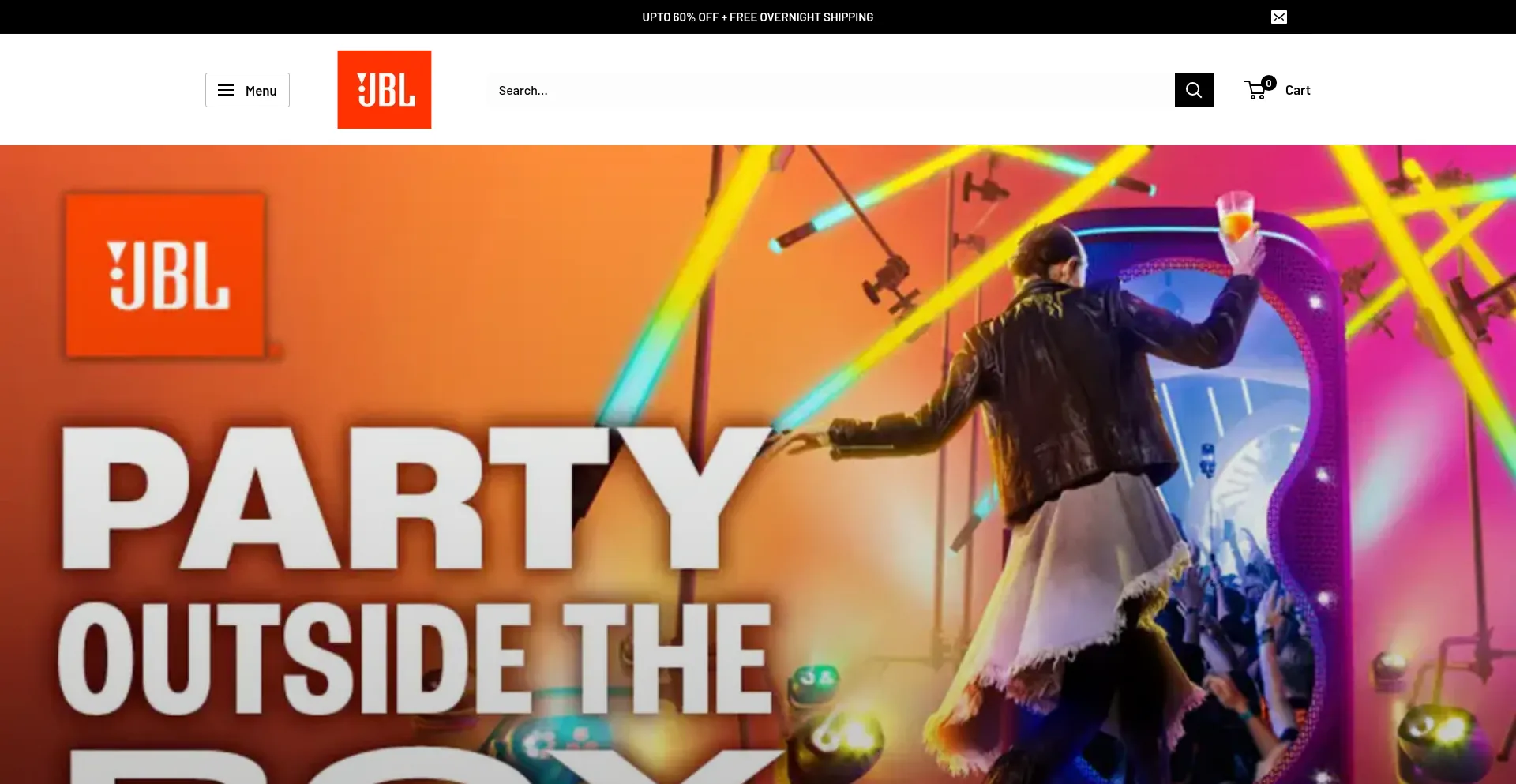The height and width of the screenshot is (784, 1516).
Task: Click the black announcement bar background
Action: click(x=316, y=17)
